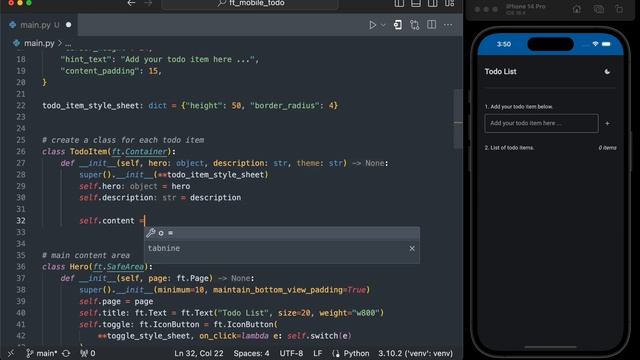Click the Todo List title in the app
The image size is (640, 360).
[x=500, y=71]
